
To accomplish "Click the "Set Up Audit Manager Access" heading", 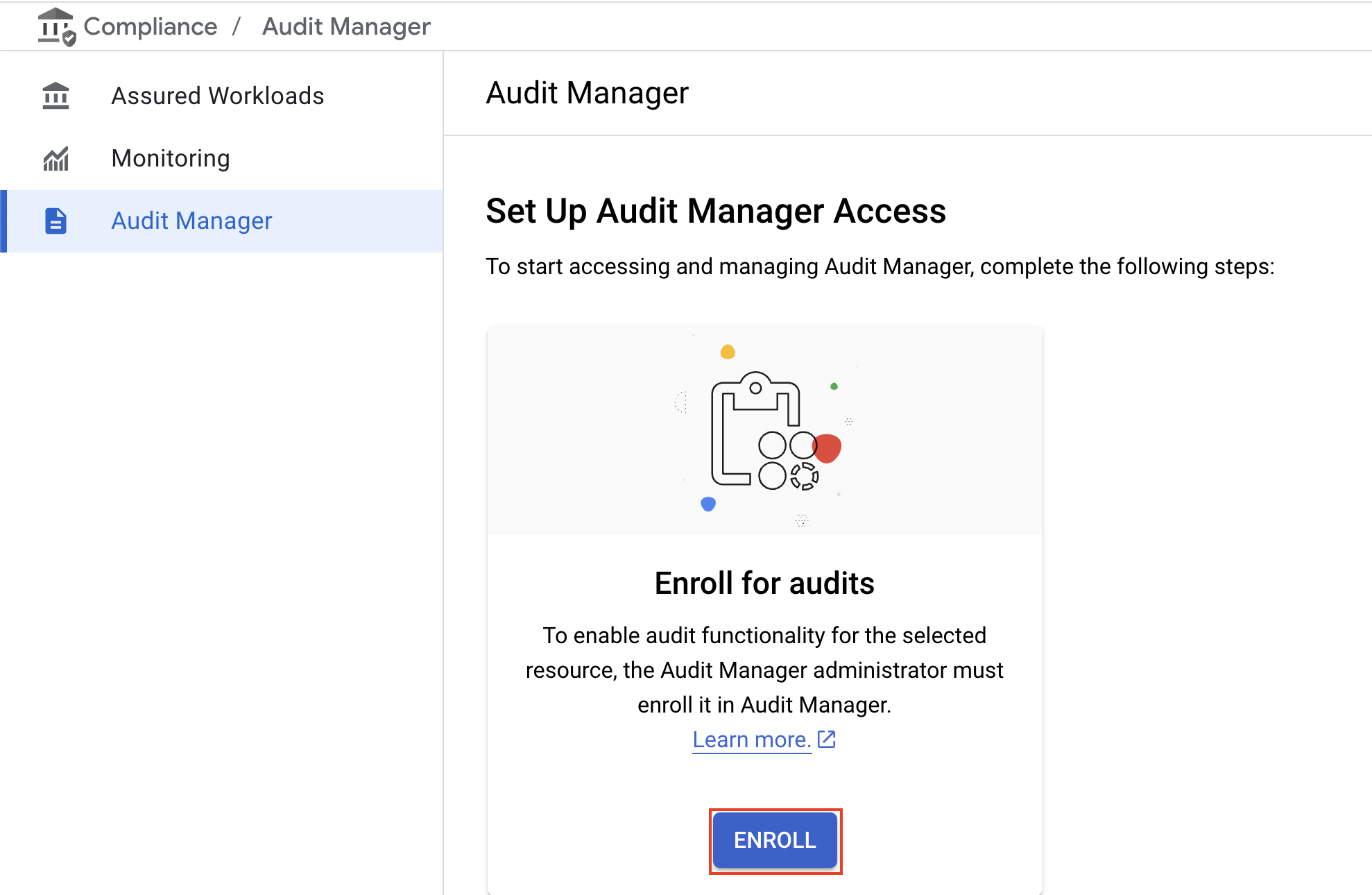I will (x=715, y=212).
